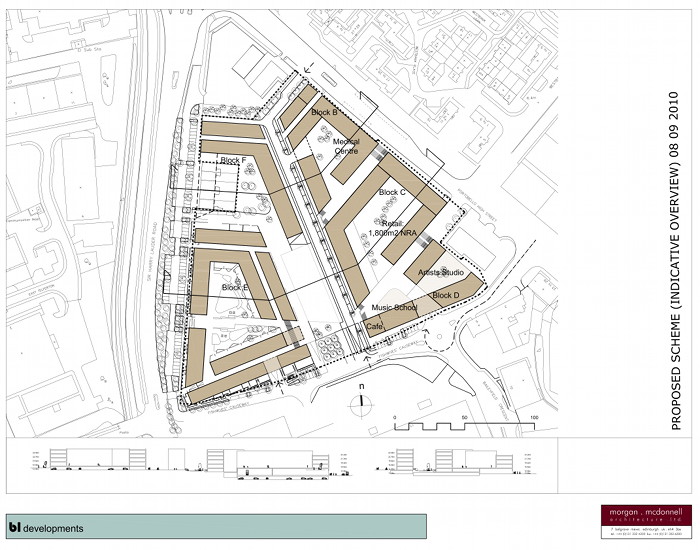Click the 'PROPOSED SCHEME (INDICATIVE OVERVIEW)' vertical title
Image resolution: width=700 pixels, height=550 pixels.
675,296
